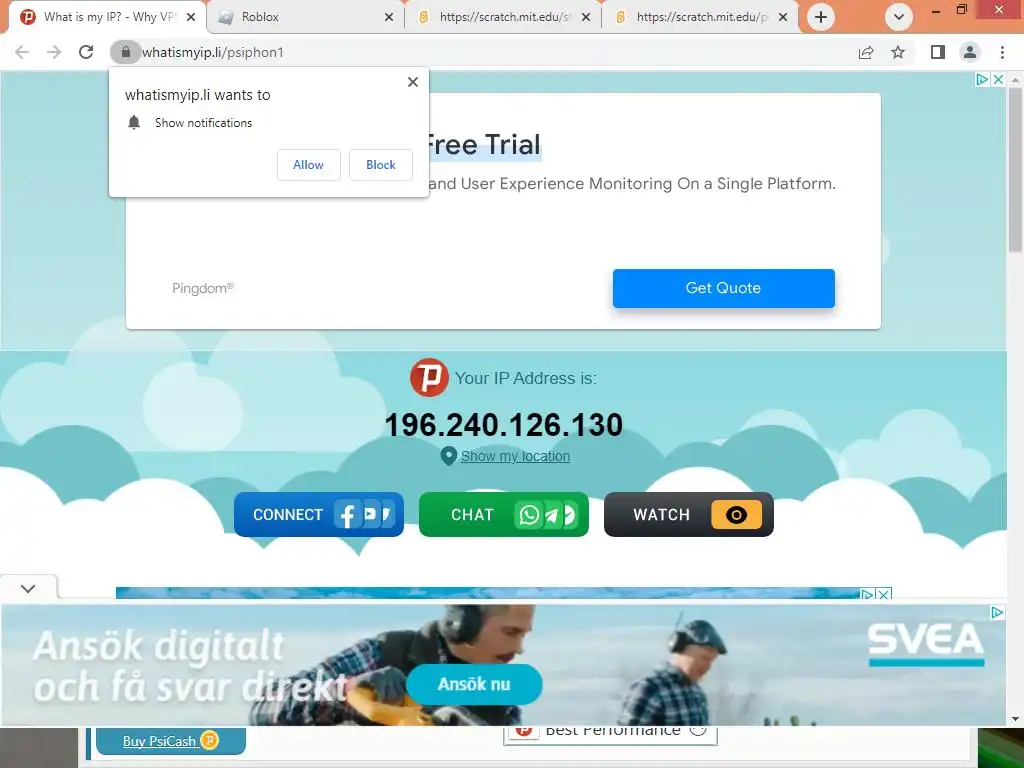Click the Show my location link
The image size is (1024, 768).
click(515, 456)
